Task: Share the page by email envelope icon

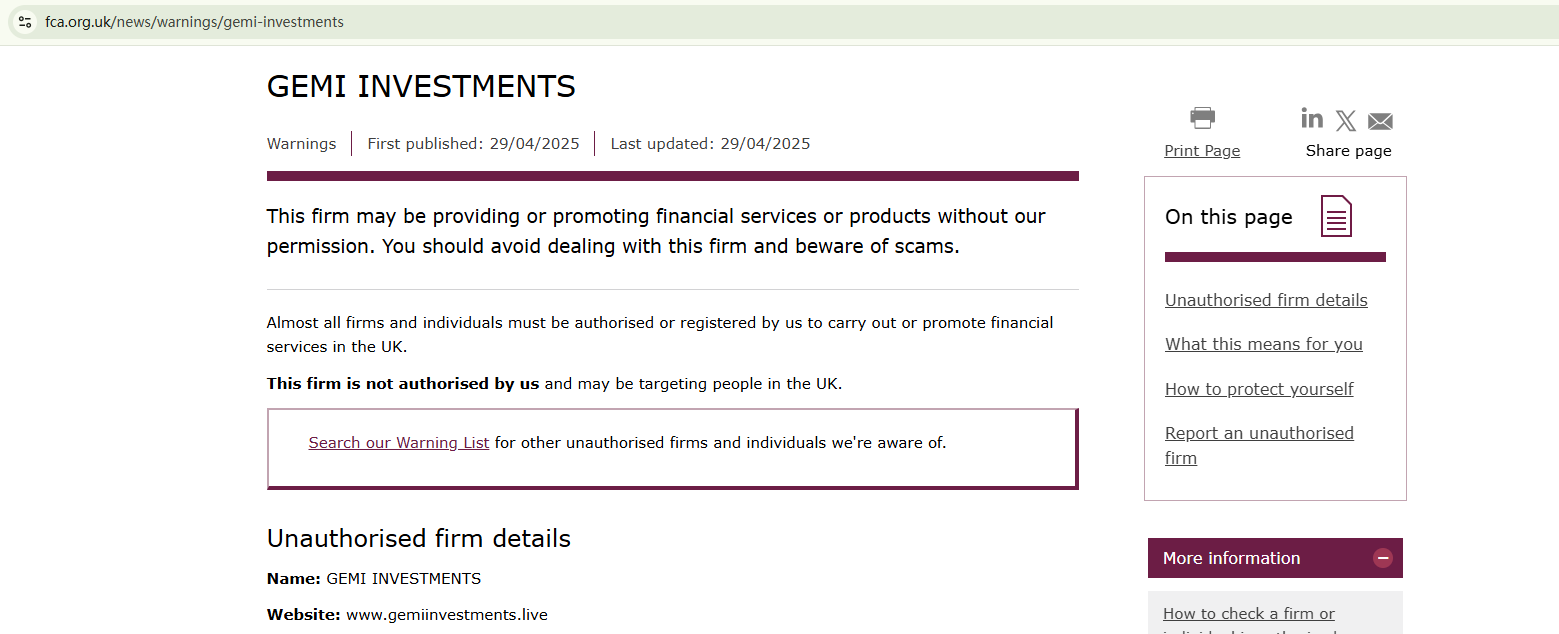Action: pos(1380,122)
